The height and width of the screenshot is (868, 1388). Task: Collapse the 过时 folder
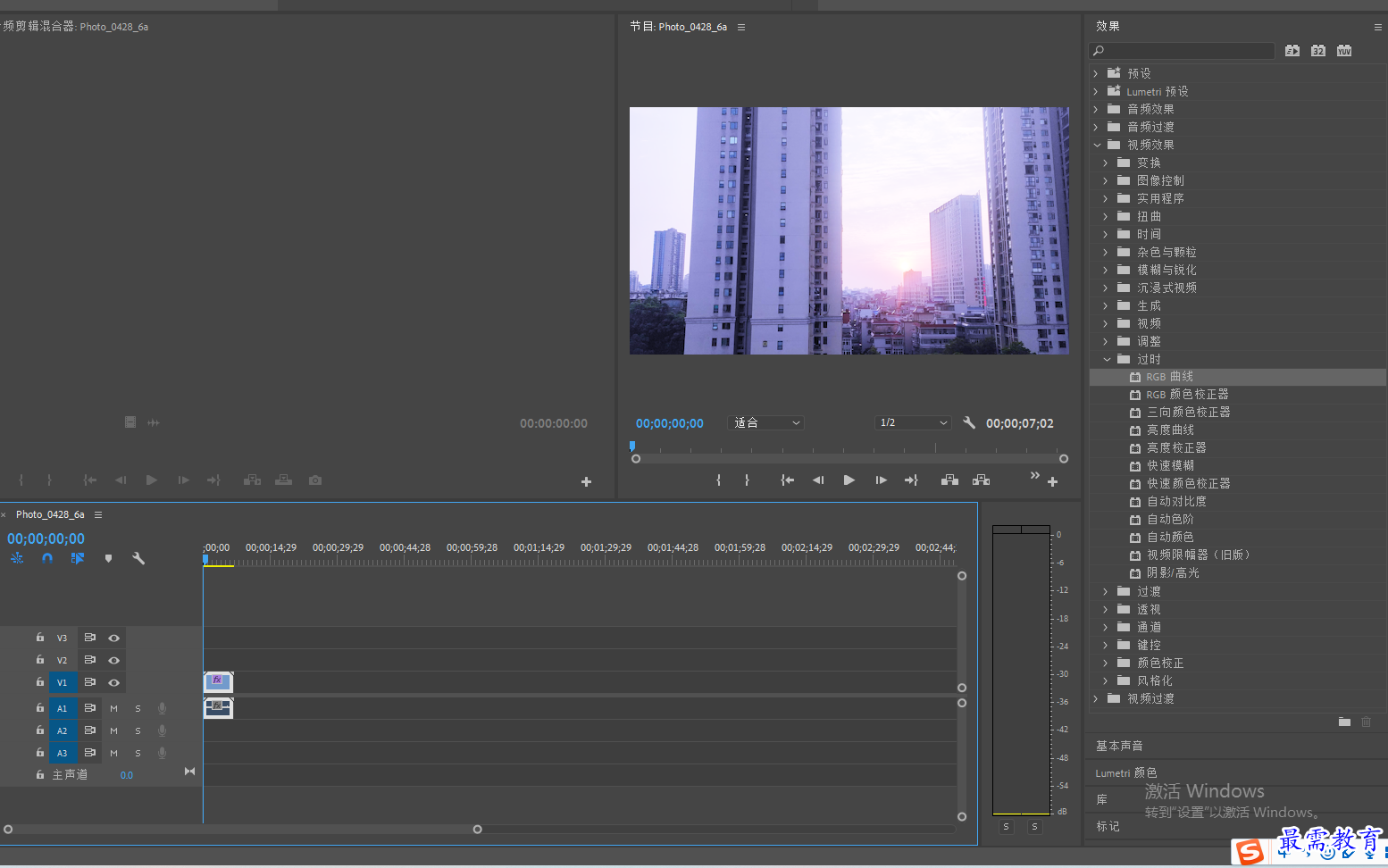click(1107, 359)
